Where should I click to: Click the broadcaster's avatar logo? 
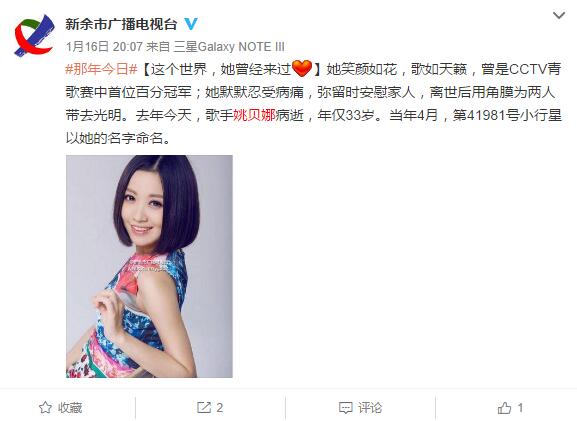tap(34, 35)
